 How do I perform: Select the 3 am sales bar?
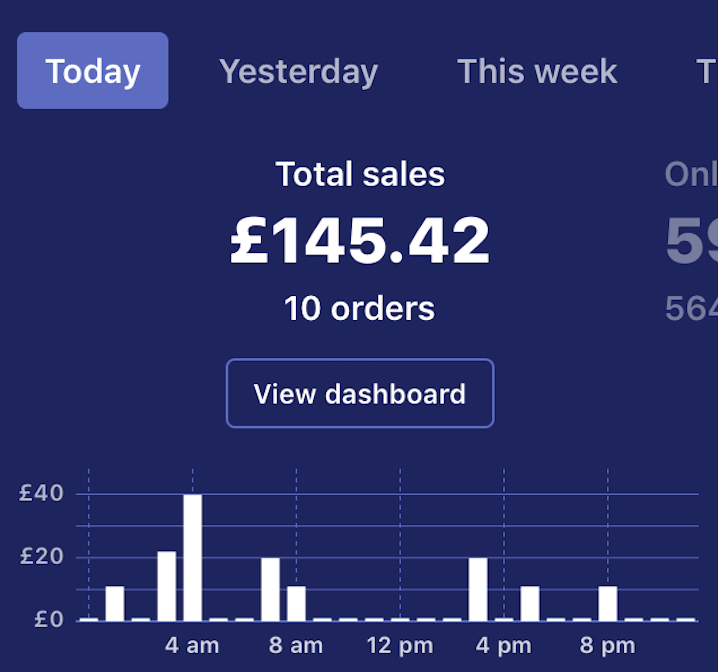[x=167, y=585]
